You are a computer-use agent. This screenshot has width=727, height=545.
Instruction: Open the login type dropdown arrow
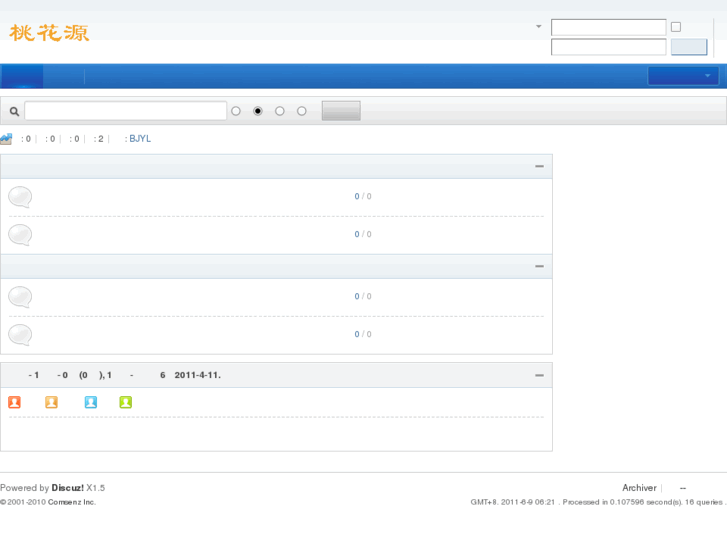click(539, 26)
